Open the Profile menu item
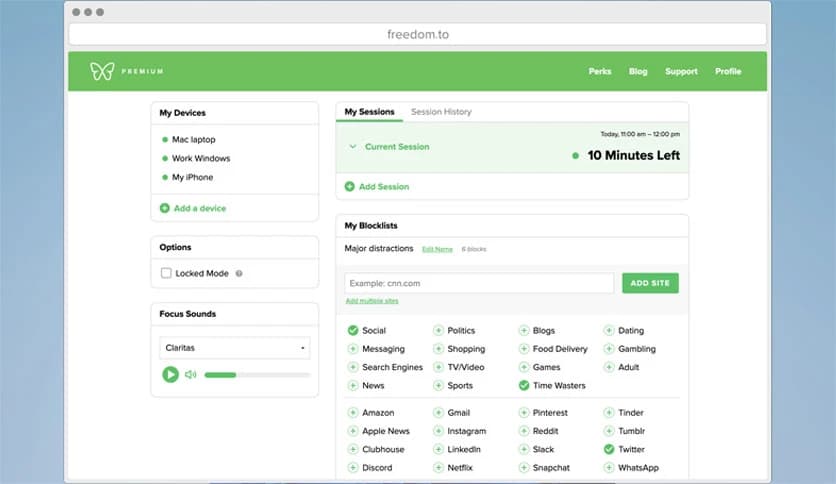 coord(728,71)
